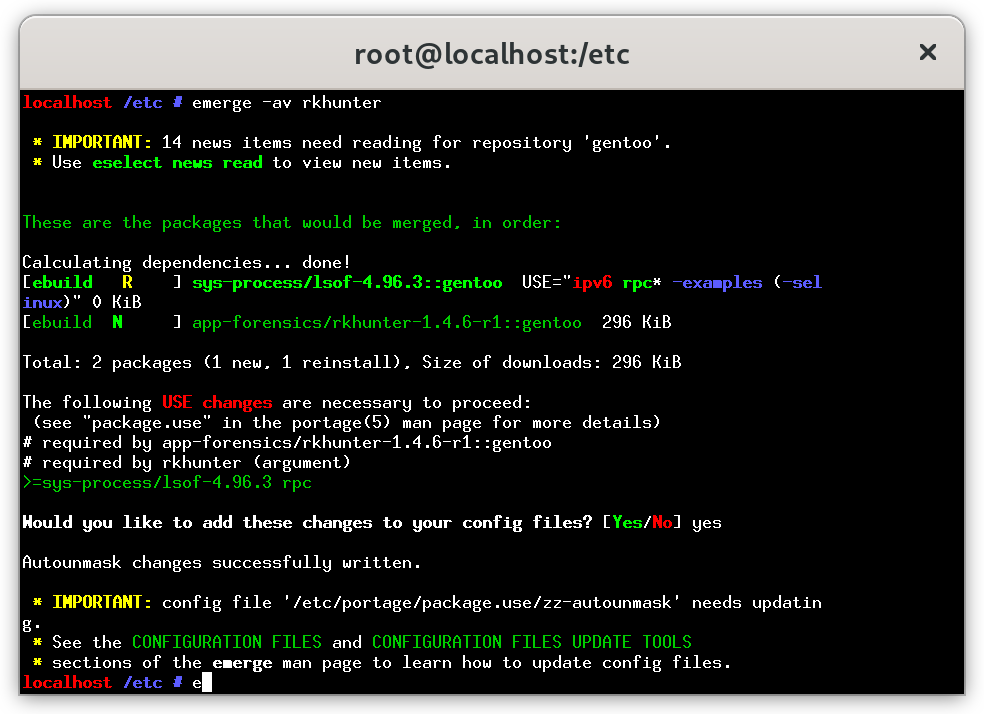Click '296 KiB' size on rkhunter ebuild line
984x714 pixels.
point(637,322)
